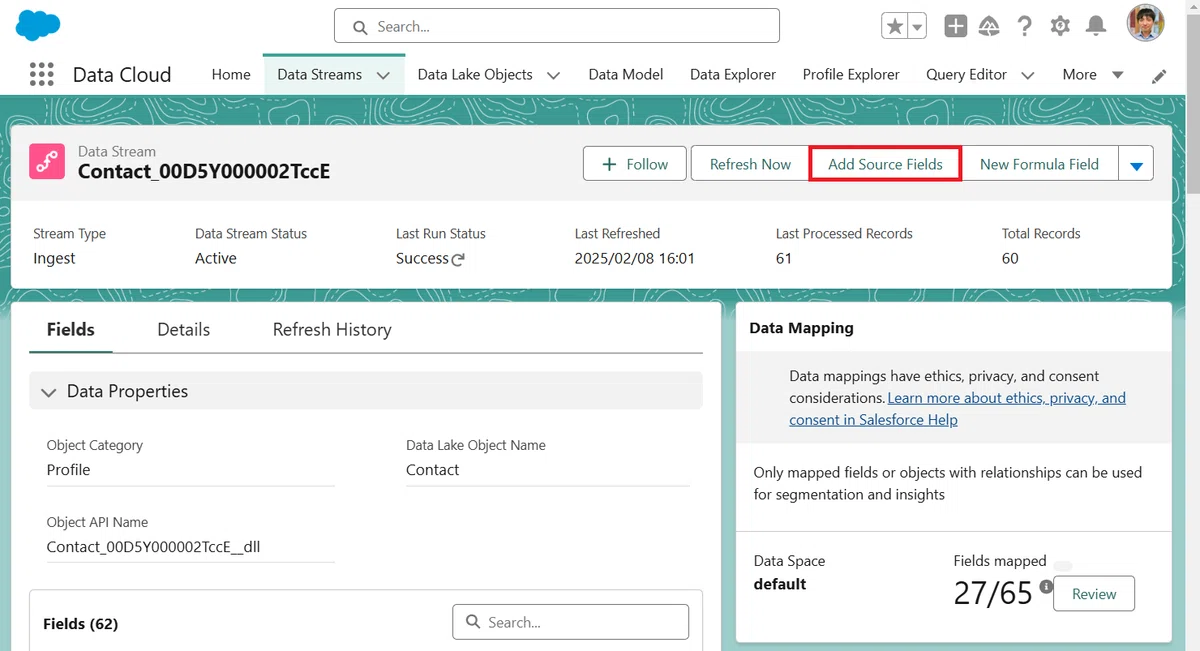
Task: Click the record title Contact_00D5Y000002TccE
Action: [204, 171]
